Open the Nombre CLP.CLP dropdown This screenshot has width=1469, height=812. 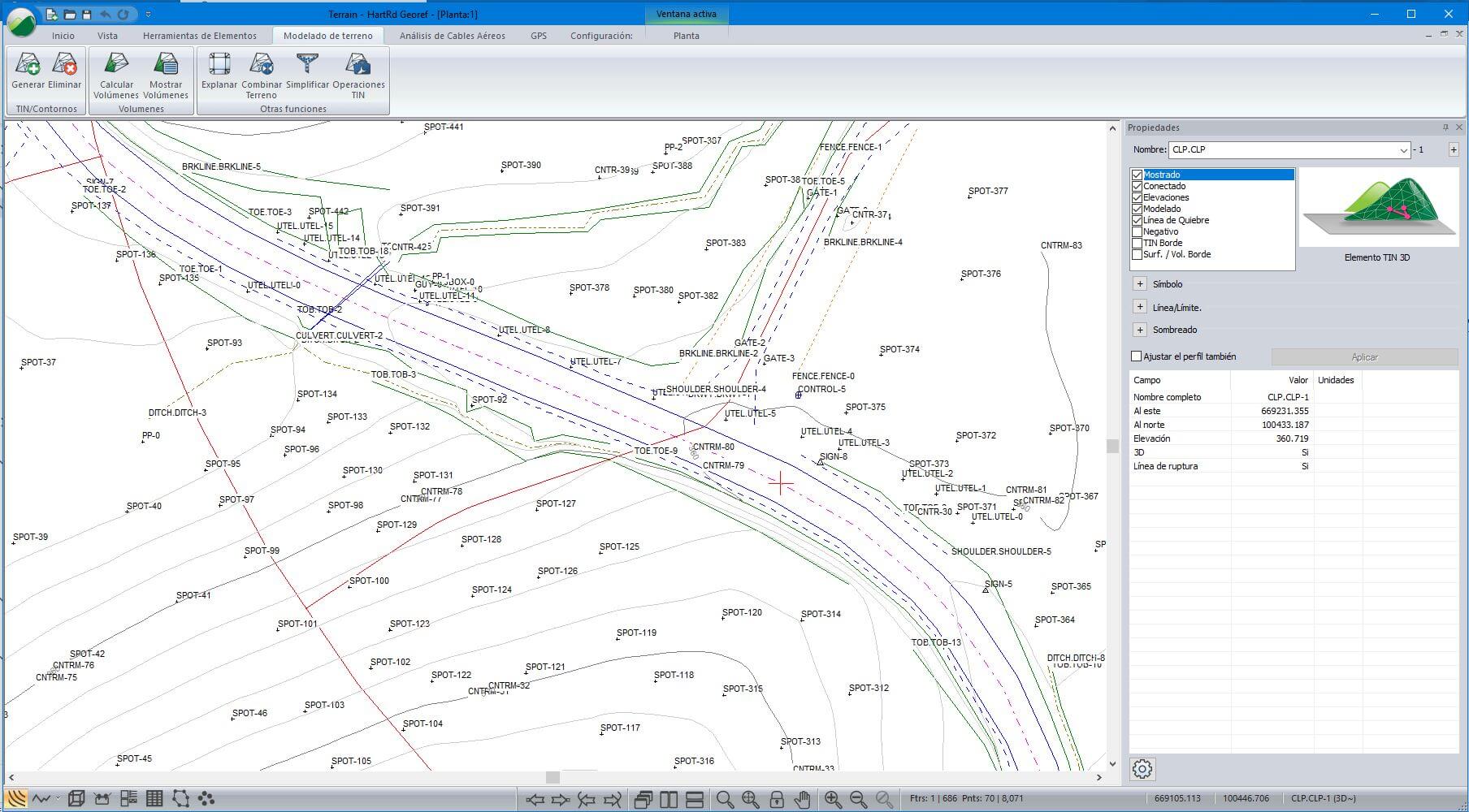click(1403, 150)
